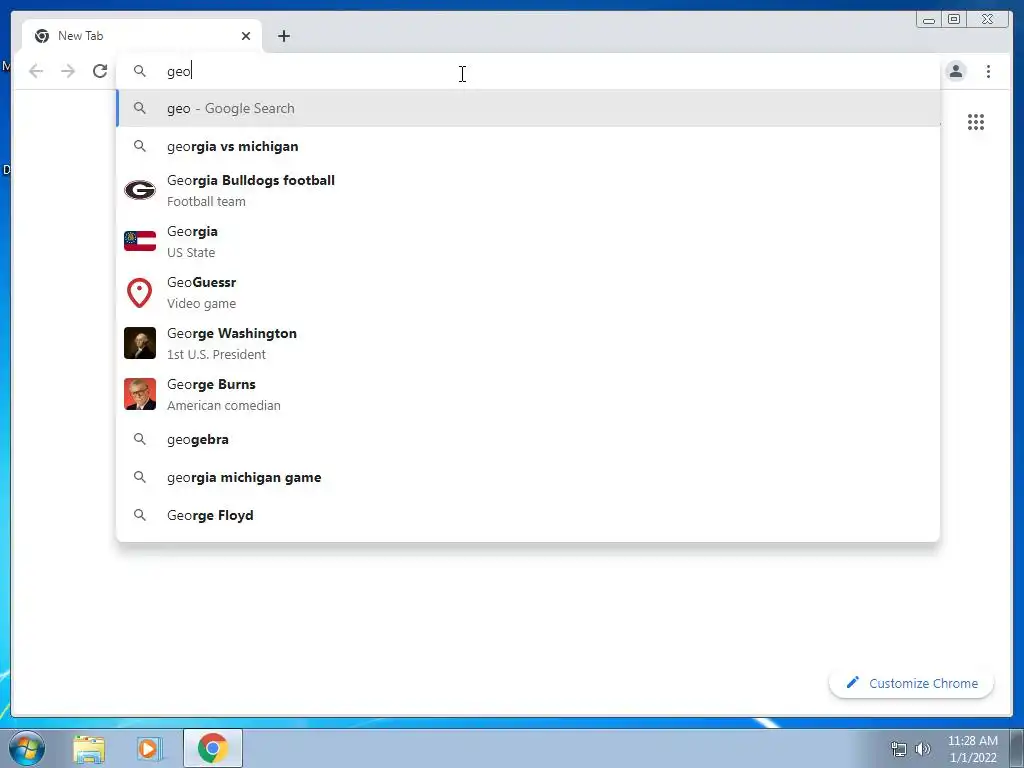Open the Chrome profile avatar icon
The image size is (1024, 768).
(x=956, y=71)
